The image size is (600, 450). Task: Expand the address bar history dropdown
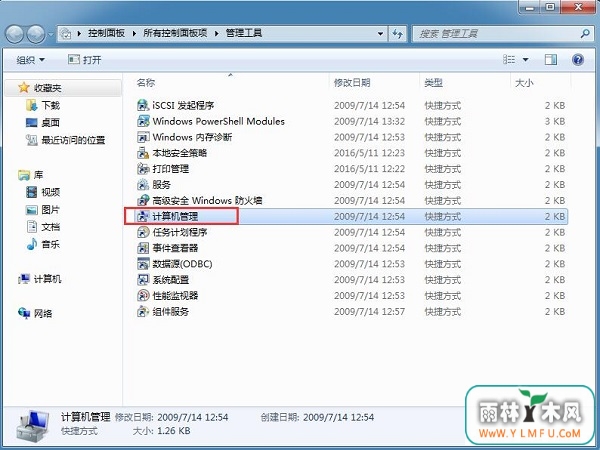point(380,34)
